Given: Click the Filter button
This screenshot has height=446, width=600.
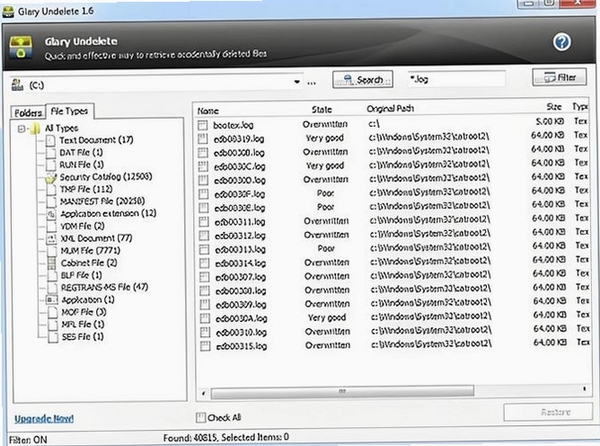Looking at the screenshot, I should click(x=559, y=77).
